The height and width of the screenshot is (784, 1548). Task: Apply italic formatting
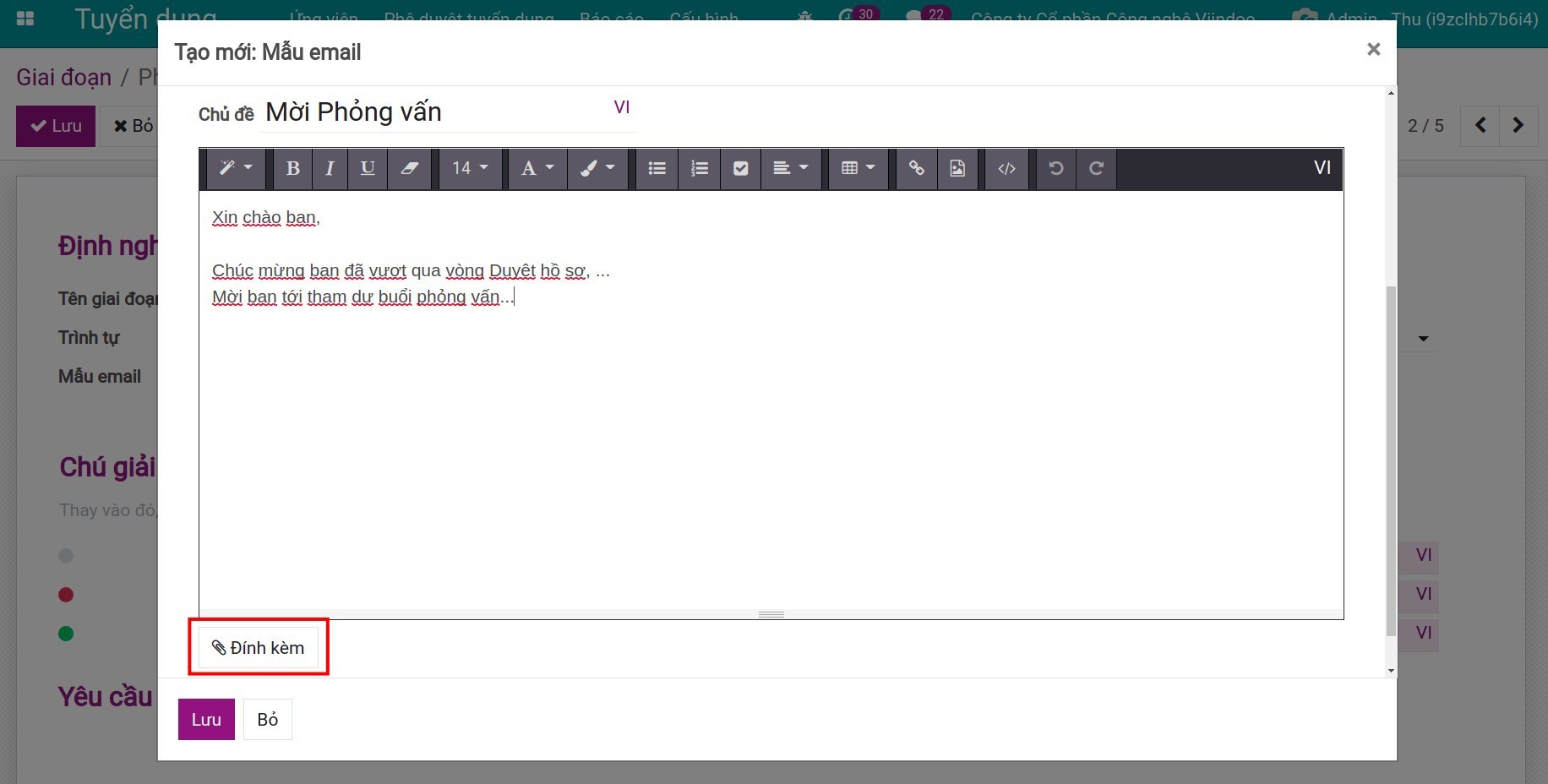point(330,168)
